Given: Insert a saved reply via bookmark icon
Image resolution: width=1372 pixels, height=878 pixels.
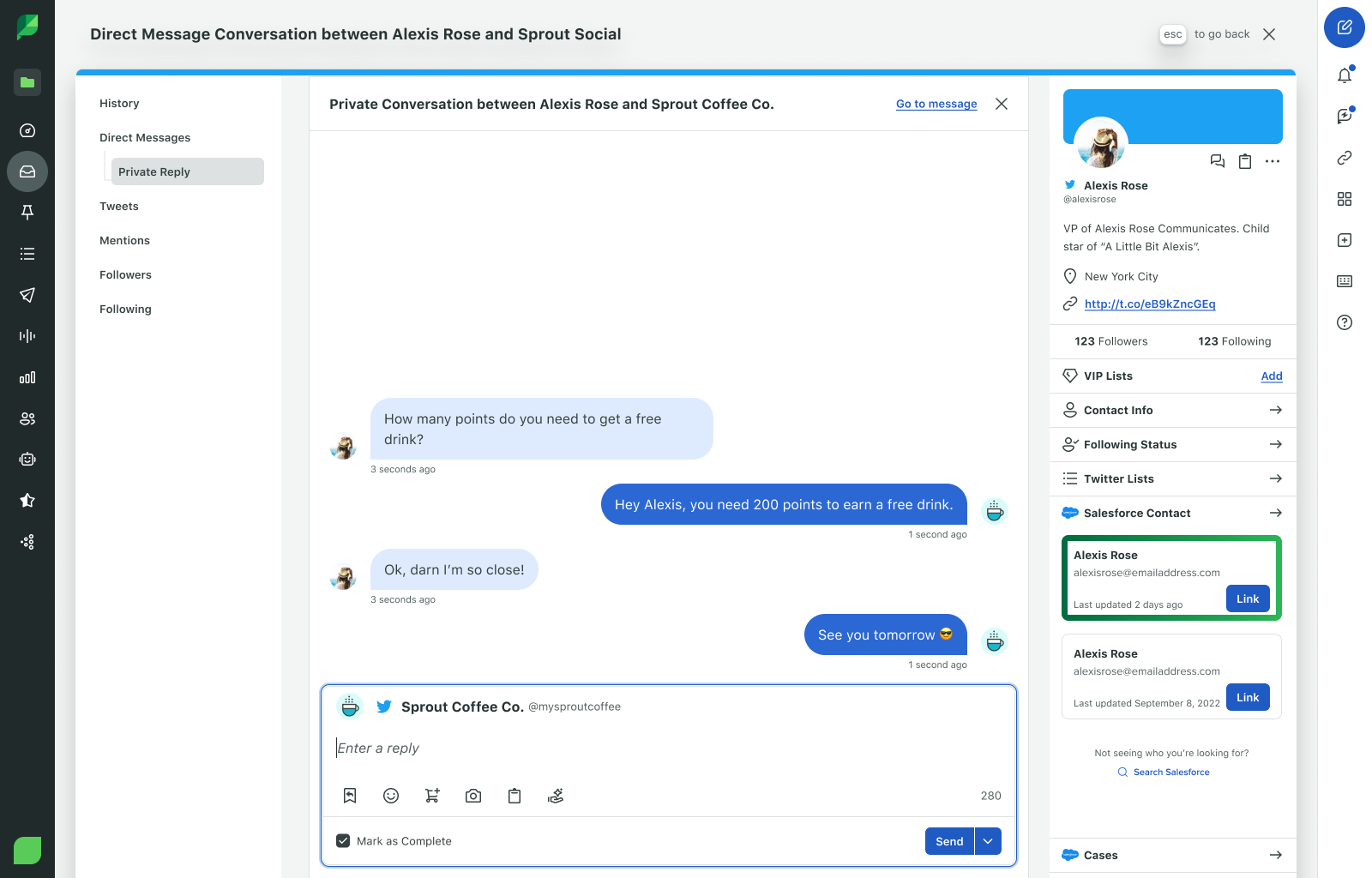Looking at the screenshot, I should pyautogui.click(x=350, y=796).
